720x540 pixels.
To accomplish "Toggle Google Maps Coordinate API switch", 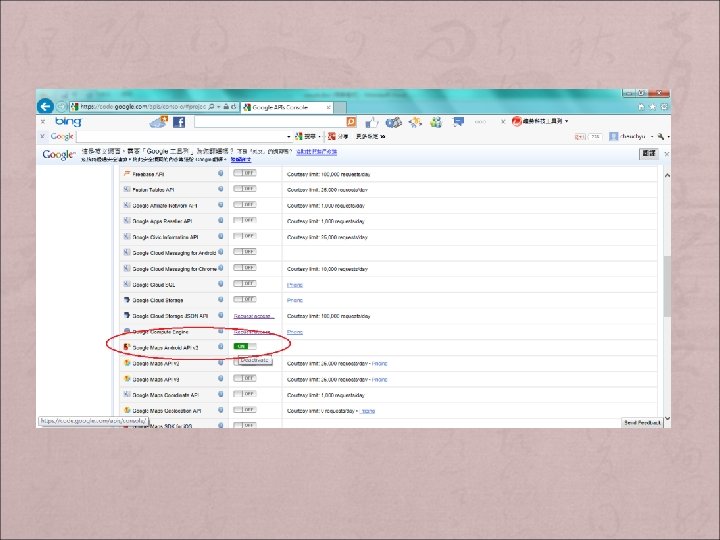I will coord(245,394).
